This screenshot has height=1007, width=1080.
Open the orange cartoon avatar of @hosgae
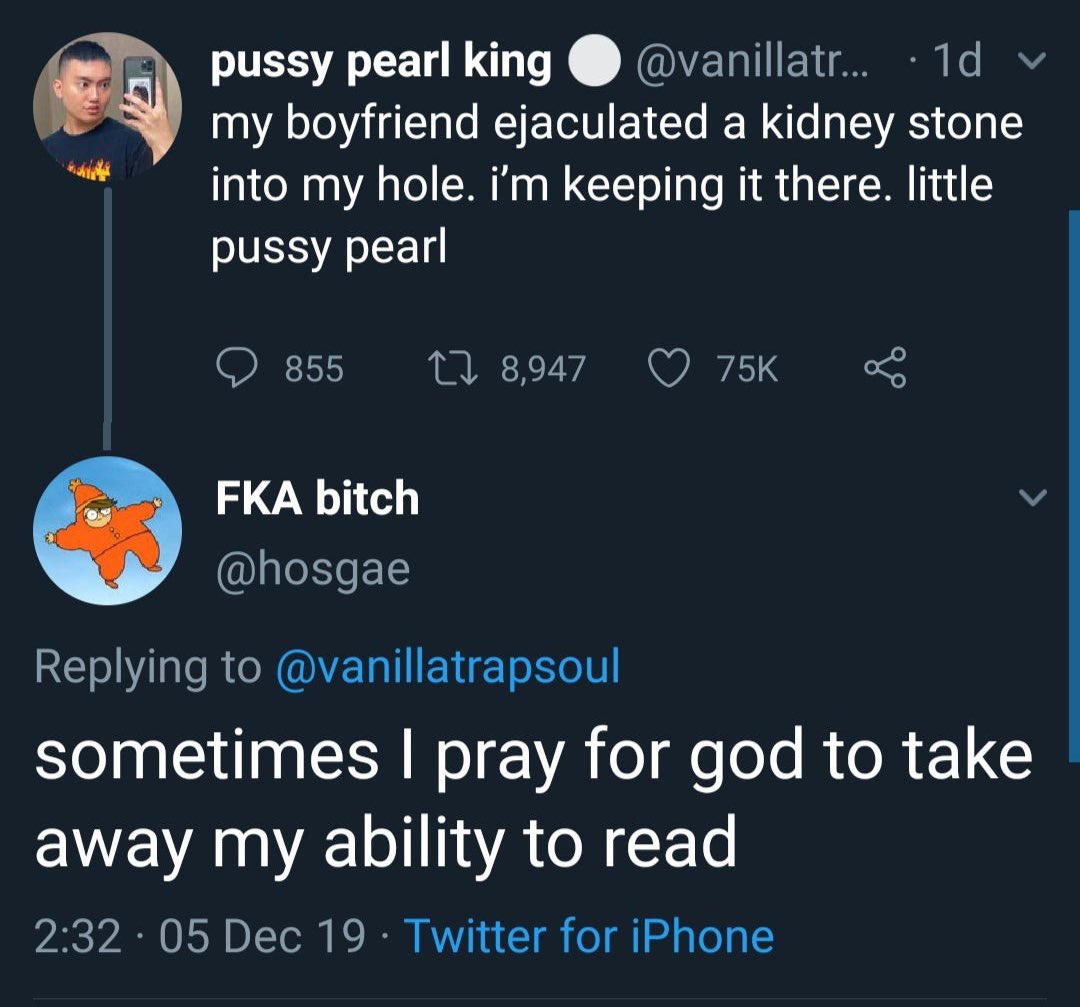coord(107,531)
